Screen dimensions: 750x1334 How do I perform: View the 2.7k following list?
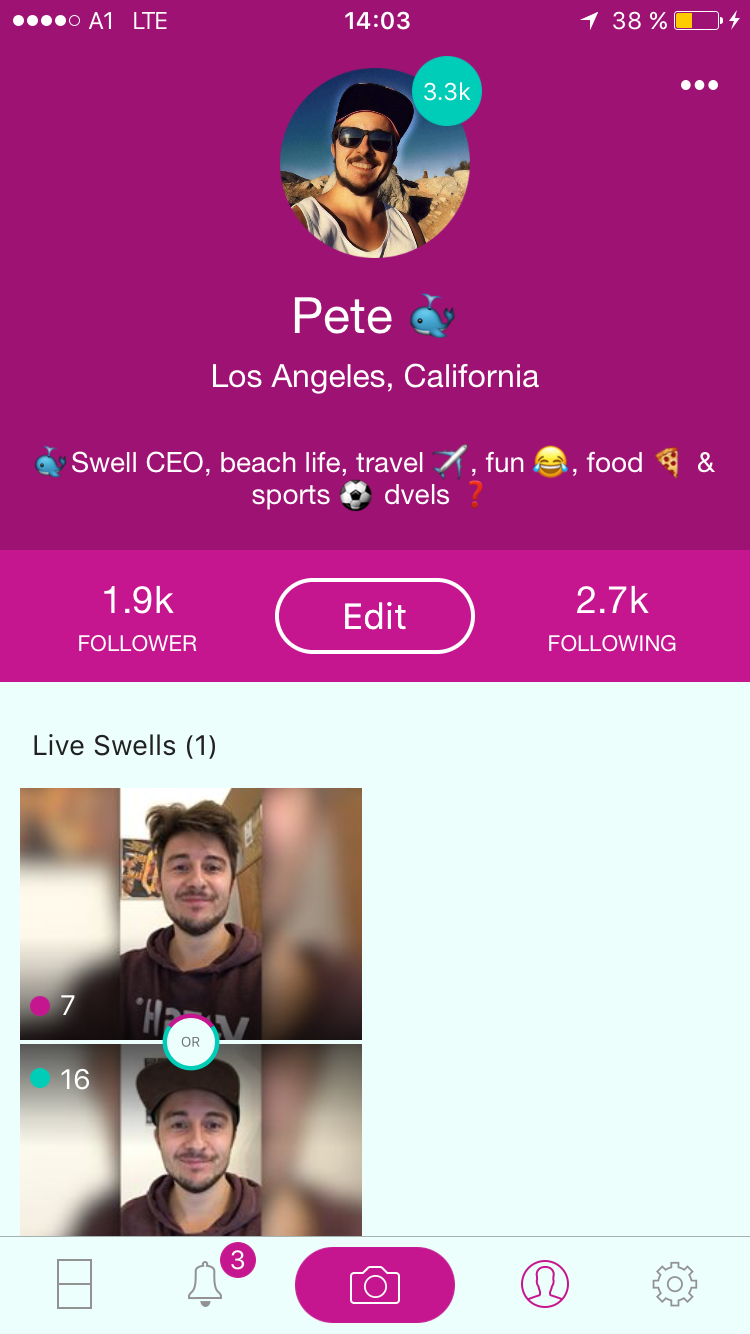click(x=612, y=617)
